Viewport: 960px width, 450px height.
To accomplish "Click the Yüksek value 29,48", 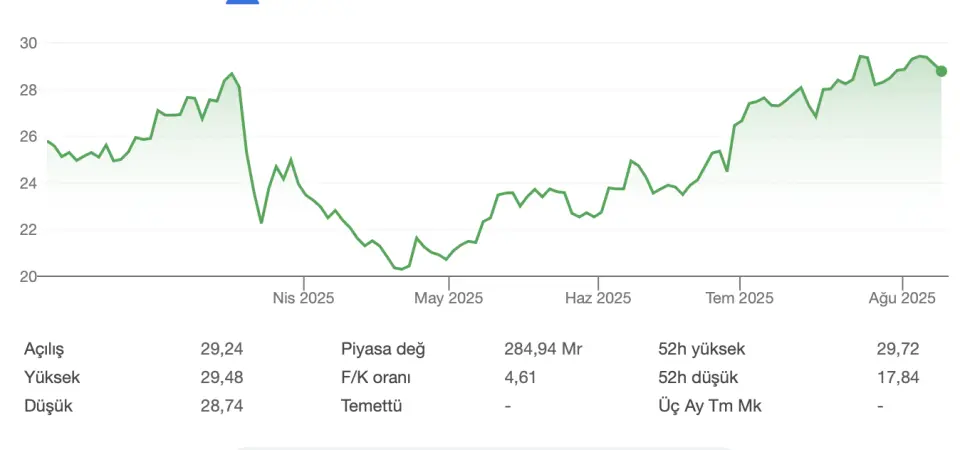I will pos(222,377).
